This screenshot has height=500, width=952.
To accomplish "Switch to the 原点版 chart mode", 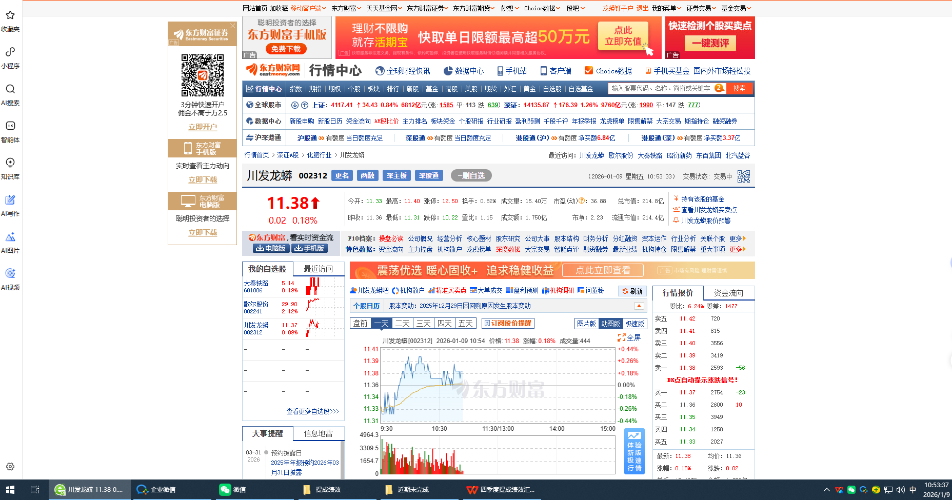I will (586, 323).
